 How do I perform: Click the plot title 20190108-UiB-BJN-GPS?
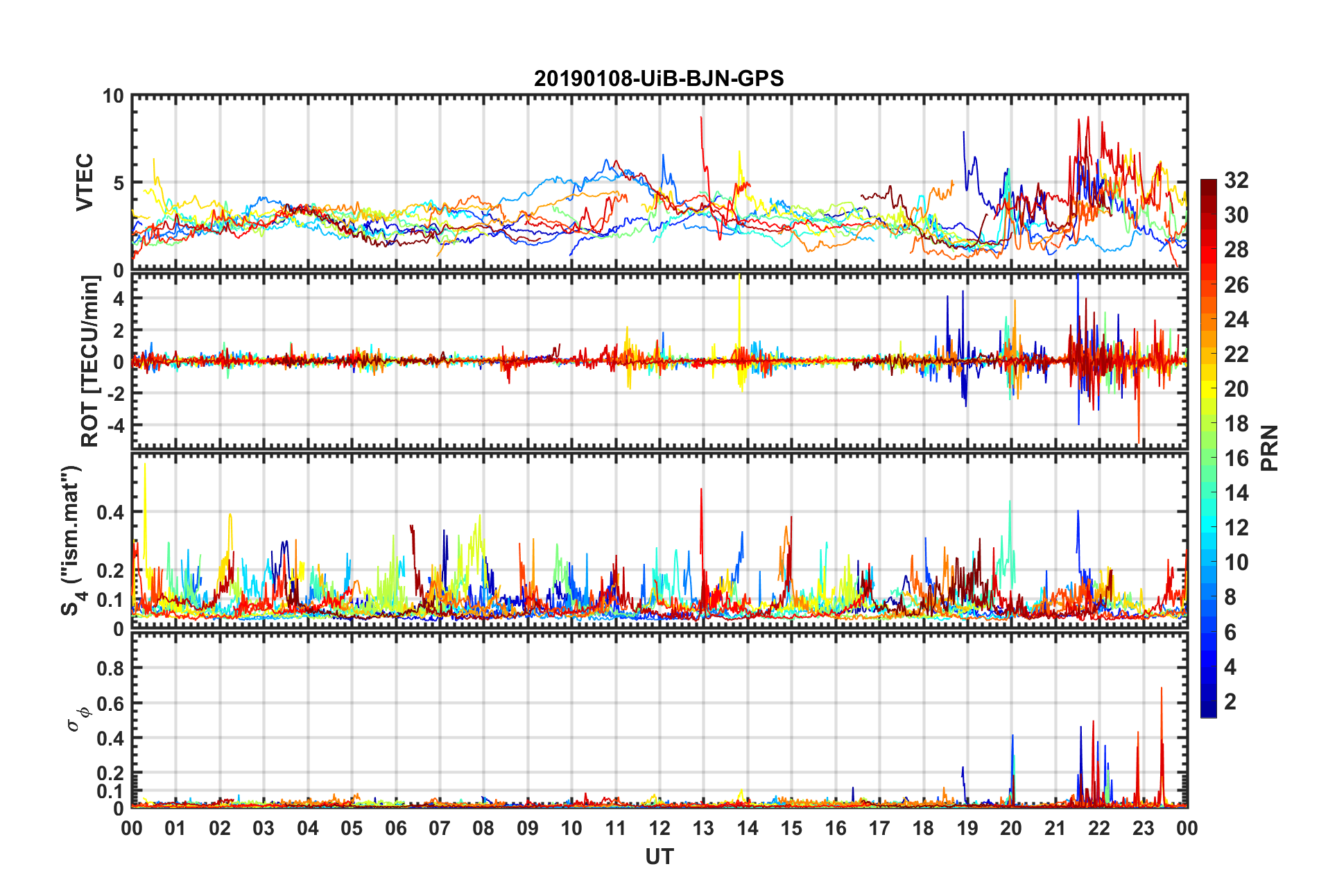(659, 78)
